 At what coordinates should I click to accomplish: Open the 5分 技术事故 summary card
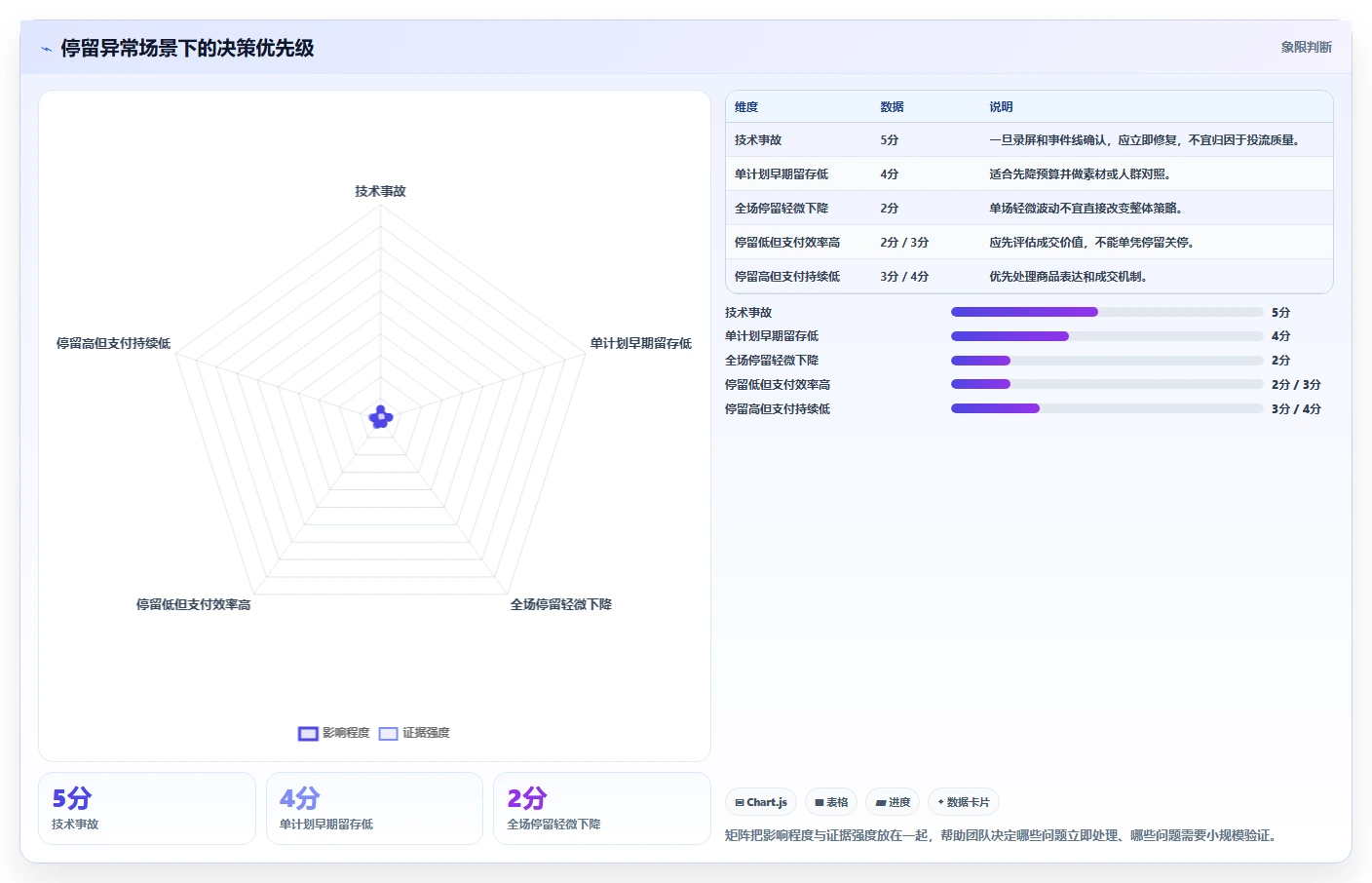tap(147, 808)
